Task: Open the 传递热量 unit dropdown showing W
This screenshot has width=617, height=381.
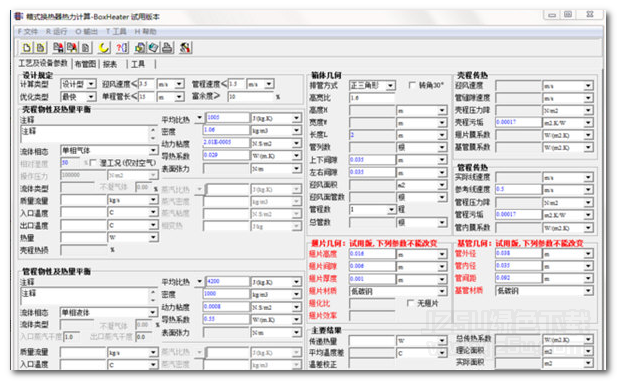Action: click(422, 340)
